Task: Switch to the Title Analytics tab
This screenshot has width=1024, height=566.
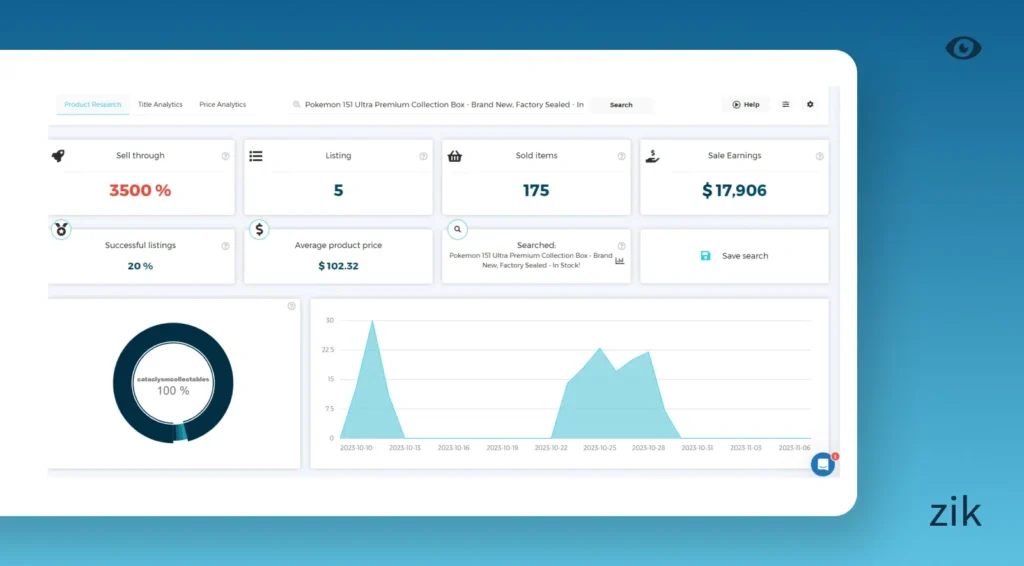Action: tap(160, 104)
